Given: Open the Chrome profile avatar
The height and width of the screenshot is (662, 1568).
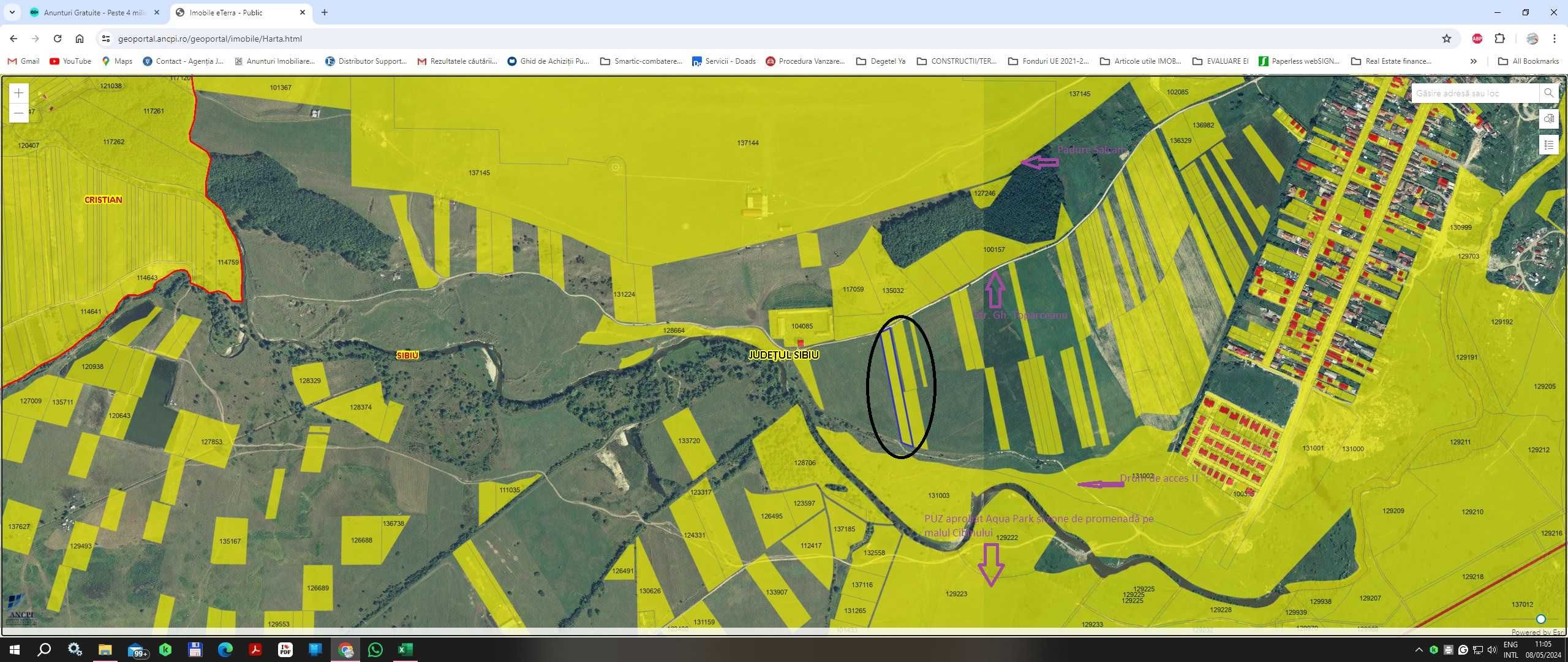Looking at the screenshot, I should coord(1532,39).
